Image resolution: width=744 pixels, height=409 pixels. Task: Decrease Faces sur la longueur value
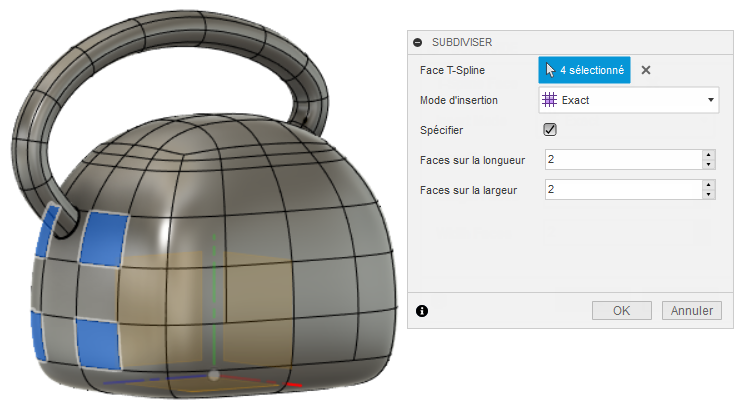click(x=708, y=165)
